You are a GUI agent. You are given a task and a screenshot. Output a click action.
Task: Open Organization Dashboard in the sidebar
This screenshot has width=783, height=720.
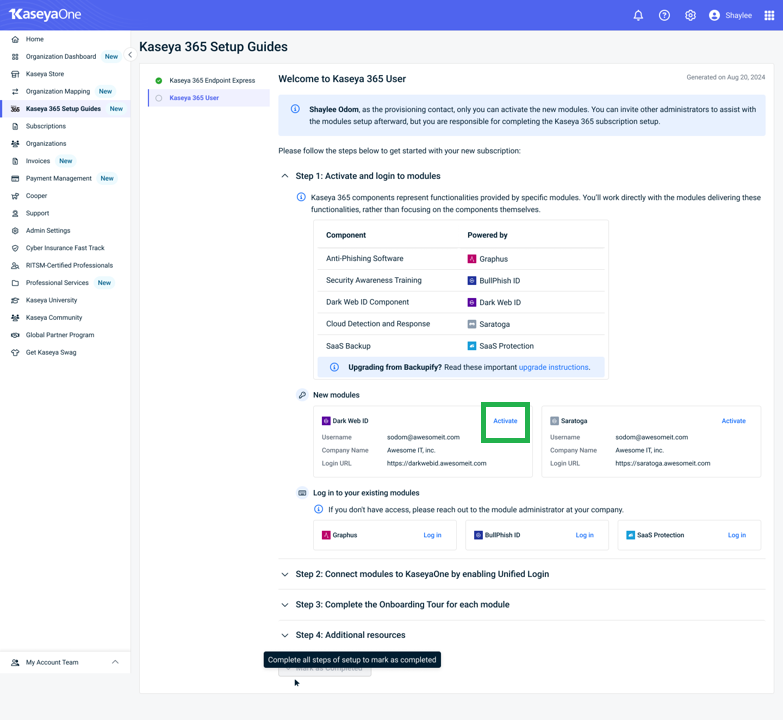[x=61, y=57]
